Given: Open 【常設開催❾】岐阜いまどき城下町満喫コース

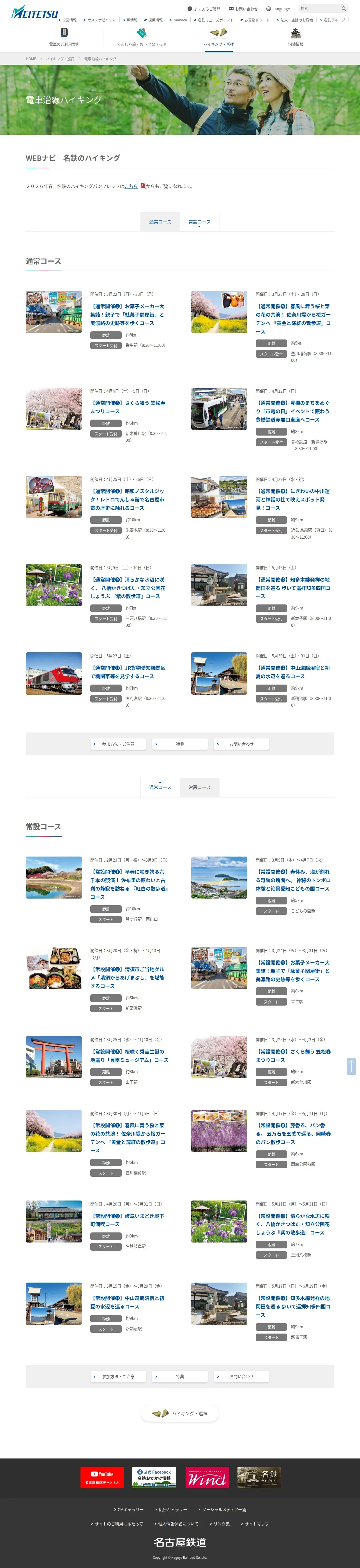Looking at the screenshot, I should [127, 1220].
